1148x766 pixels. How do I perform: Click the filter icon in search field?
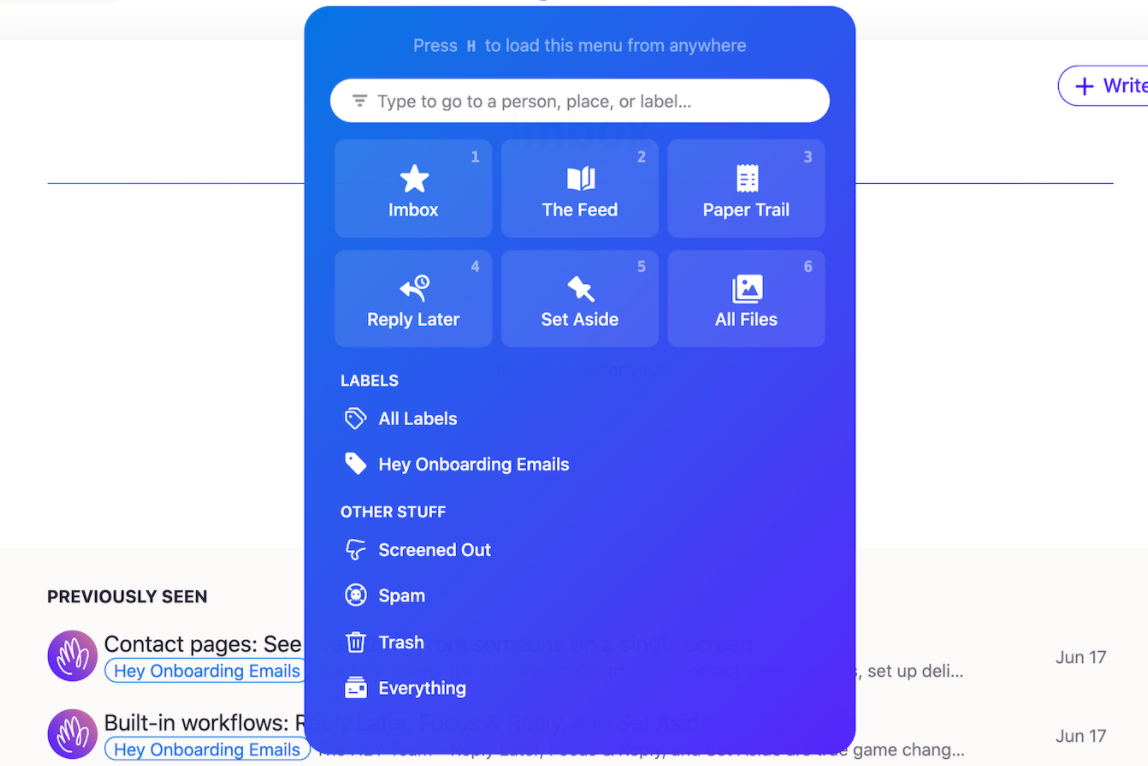click(x=359, y=100)
